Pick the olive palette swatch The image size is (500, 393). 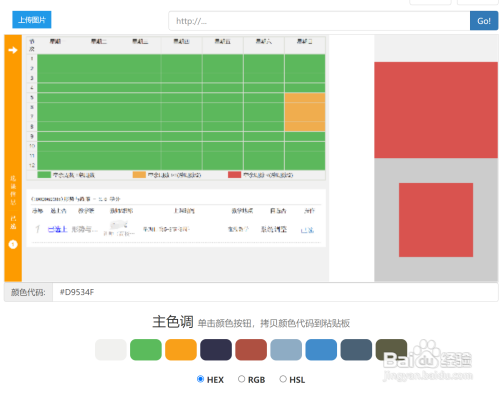(391, 350)
